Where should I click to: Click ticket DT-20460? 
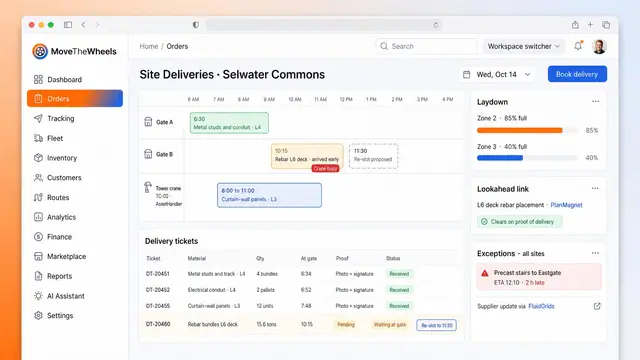pos(158,324)
